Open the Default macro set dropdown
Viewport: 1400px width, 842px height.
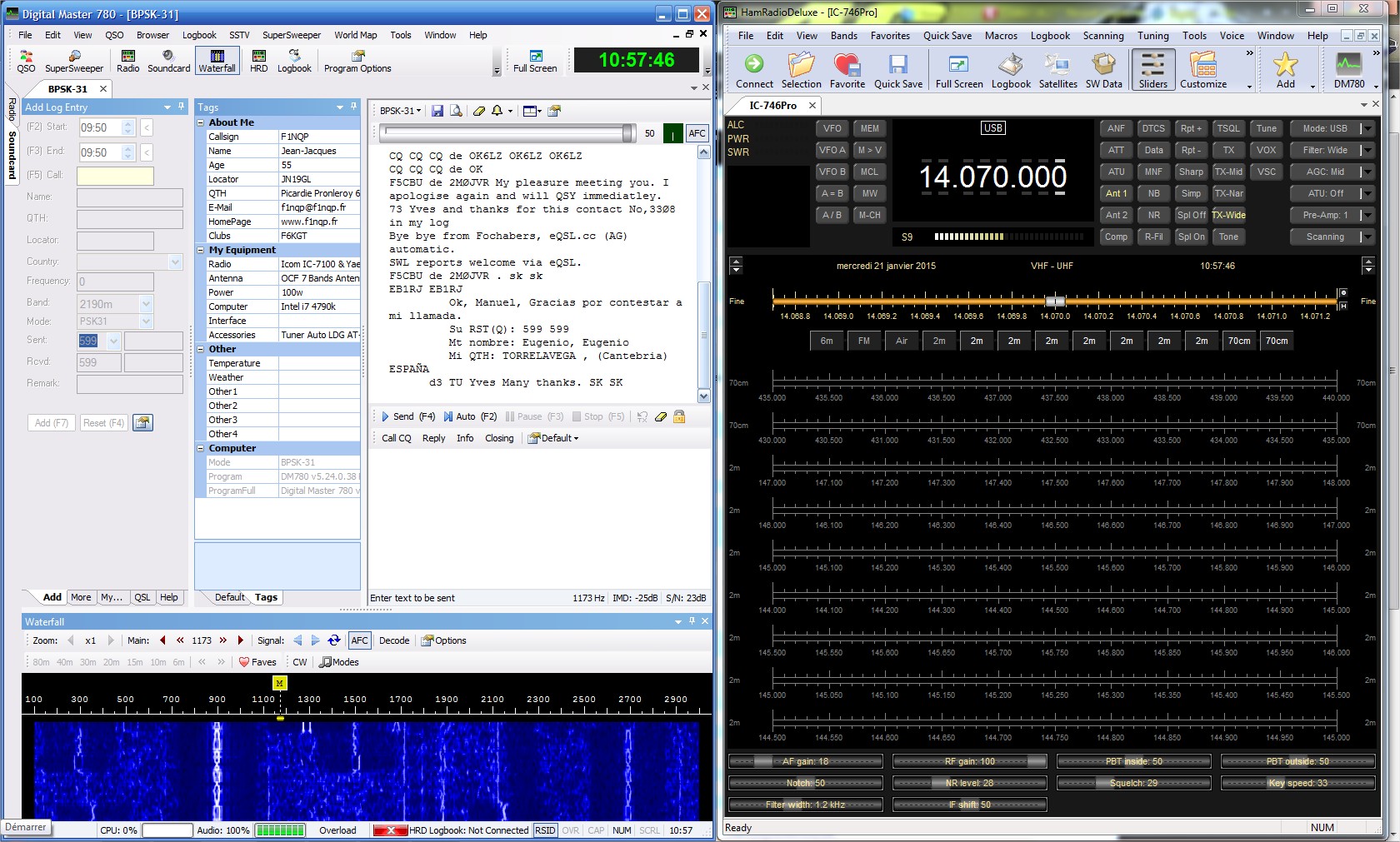(x=553, y=438)
